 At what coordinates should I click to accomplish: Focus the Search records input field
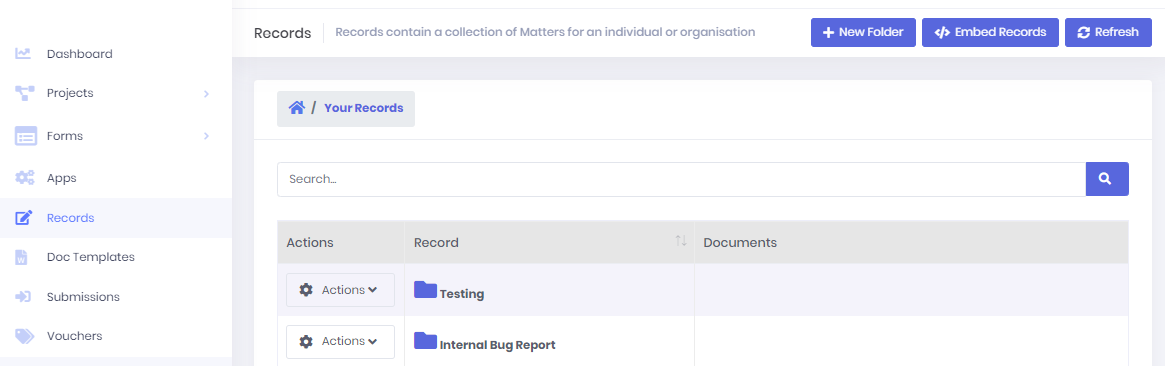point(681,179)
